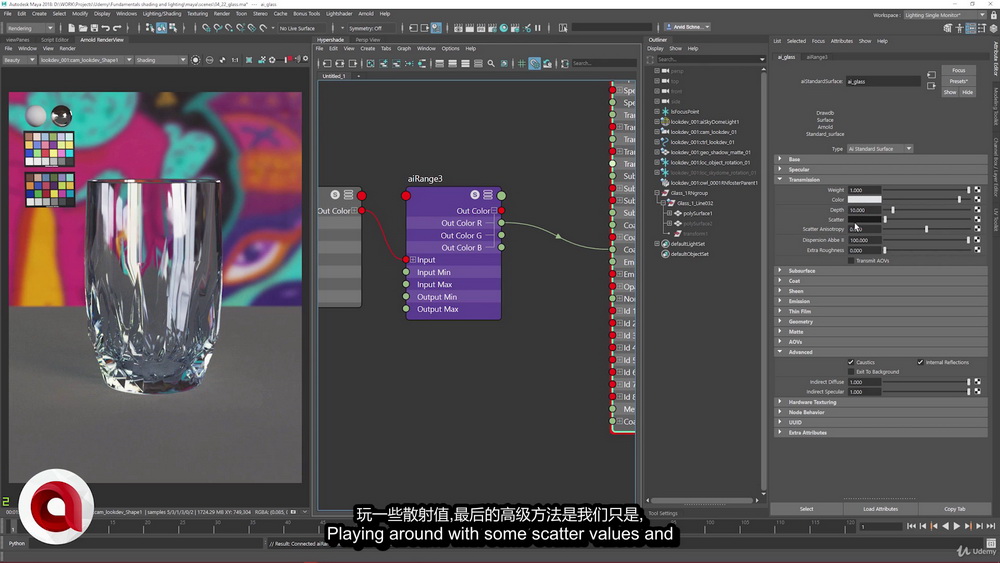The width and height of the screenshot is (1000, 563).
Task: Enable Transmit AOVs checkbox
Action: [851, 261]
